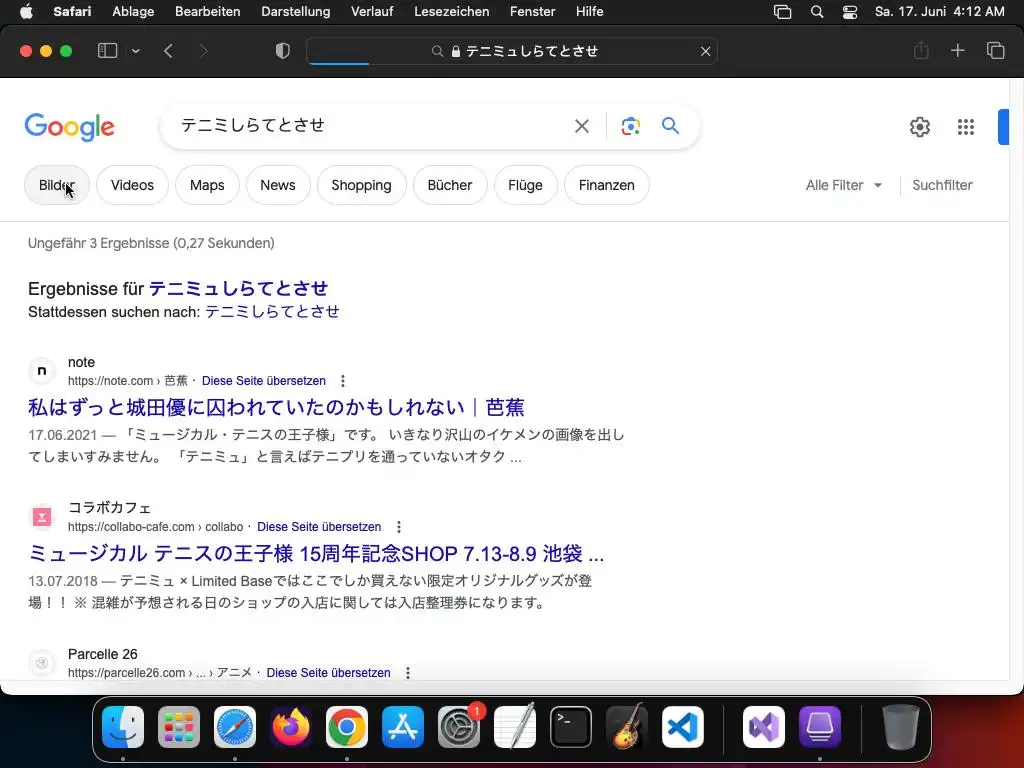This screenshot has width=1024, height=768.
Task: Switch to the Videos tab
Action: coord(133,185)
